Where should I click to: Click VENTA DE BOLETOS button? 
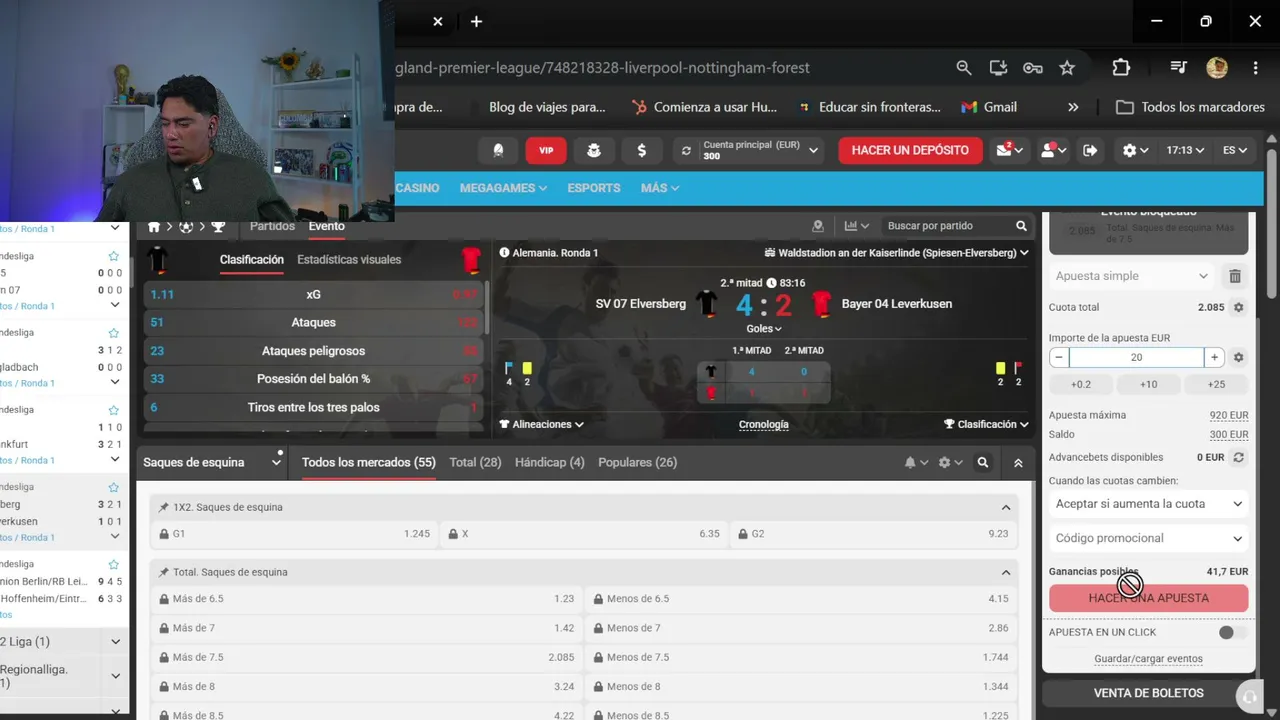[1148, 693]
